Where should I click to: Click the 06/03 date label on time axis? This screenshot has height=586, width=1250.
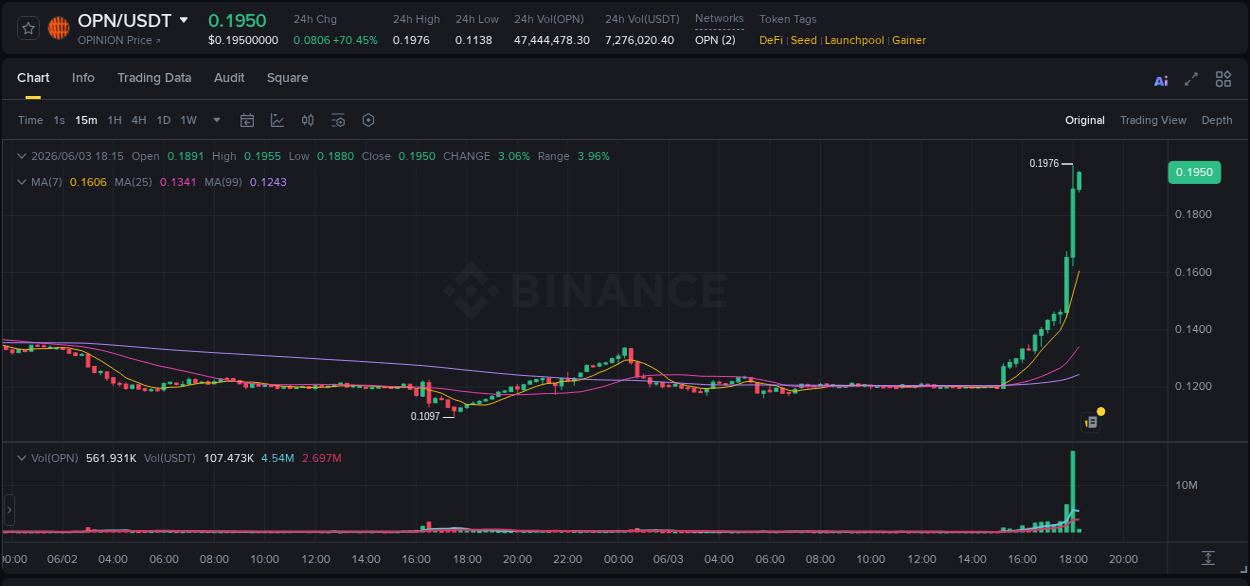pos(669,559)
